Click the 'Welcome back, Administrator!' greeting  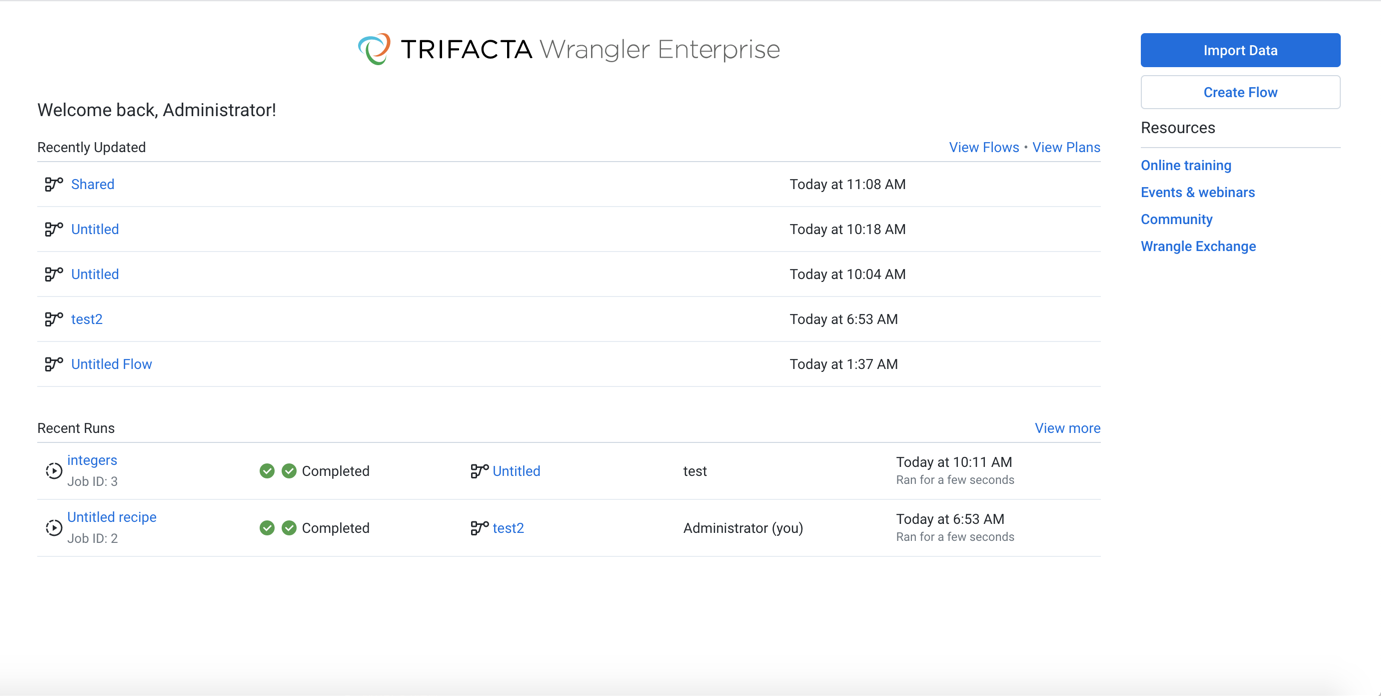coord(157,110)
